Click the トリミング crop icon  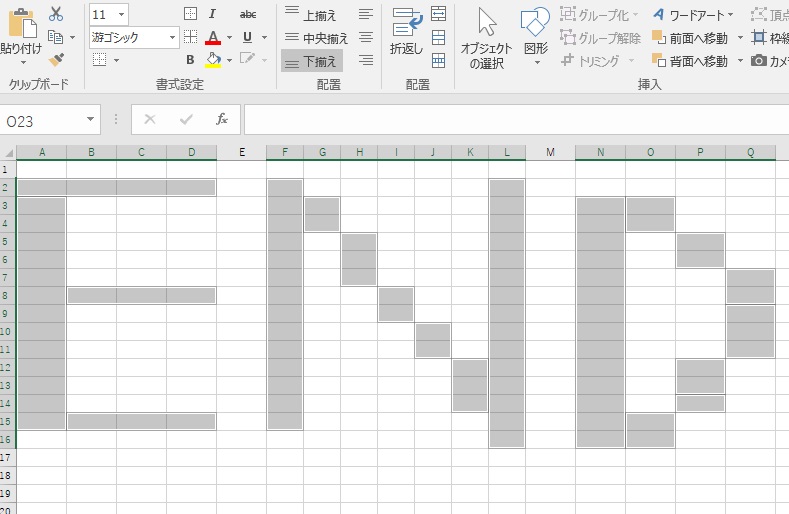click(x=567, y=60)
